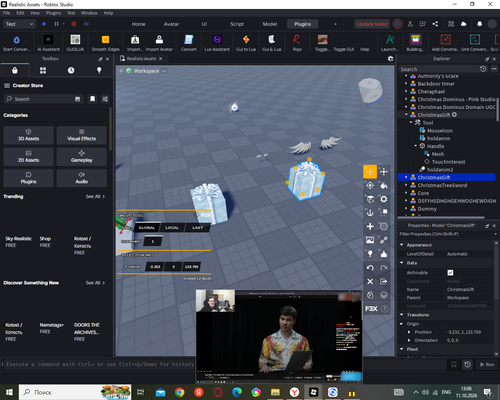
Task: Click the red Stop button
Action: [74, 24]
